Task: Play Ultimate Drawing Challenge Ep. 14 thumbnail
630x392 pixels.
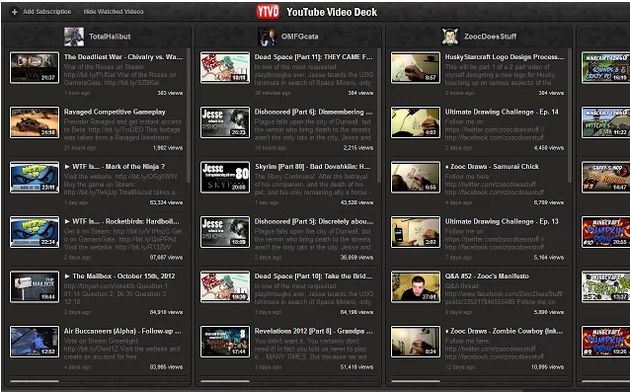Action: point(415,122)
